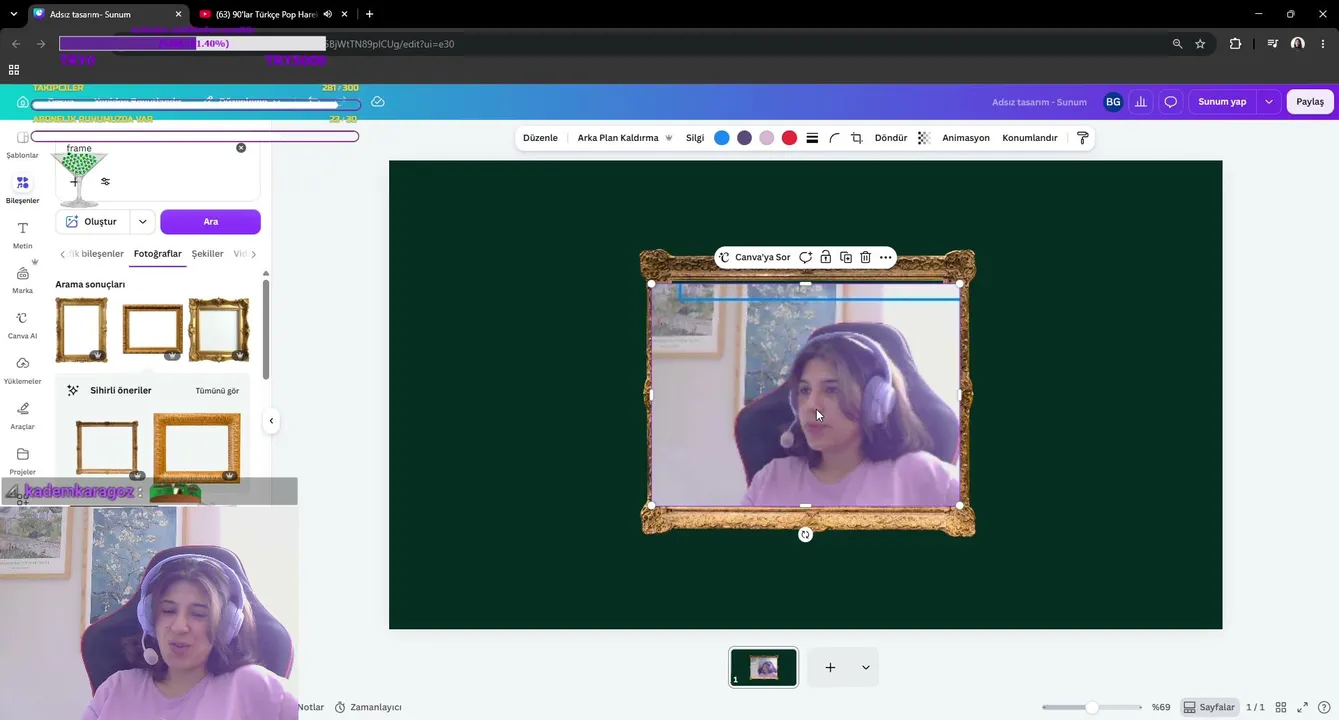Open the Araçlar tools panel

[22, 415]
